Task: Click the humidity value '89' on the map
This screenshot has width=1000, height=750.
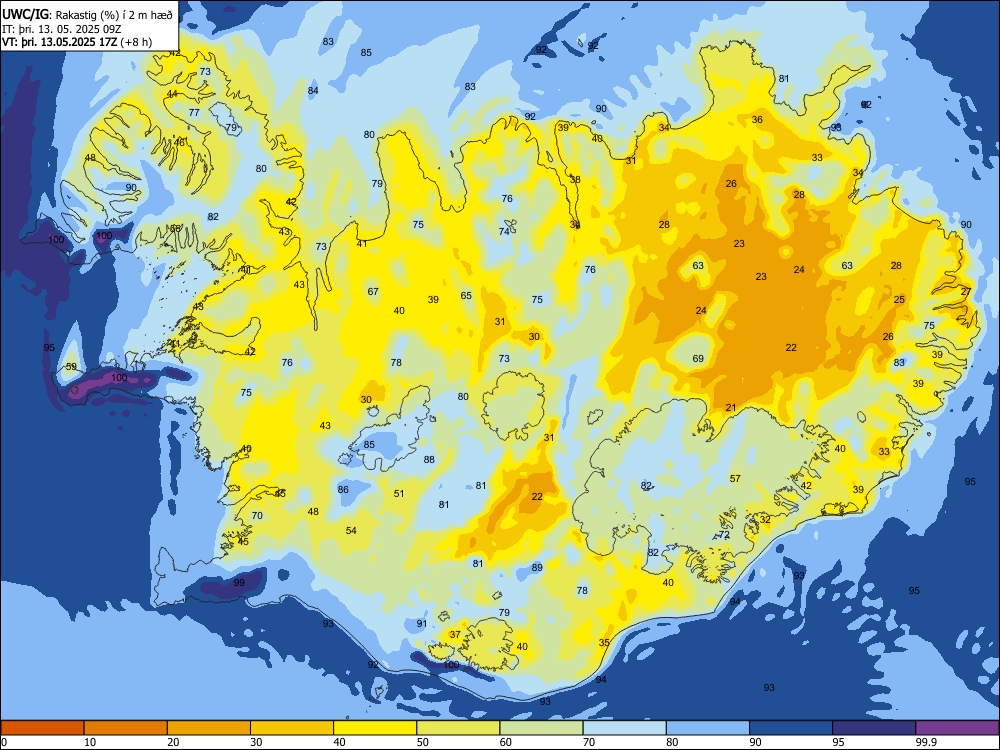Action: point(537,567)
